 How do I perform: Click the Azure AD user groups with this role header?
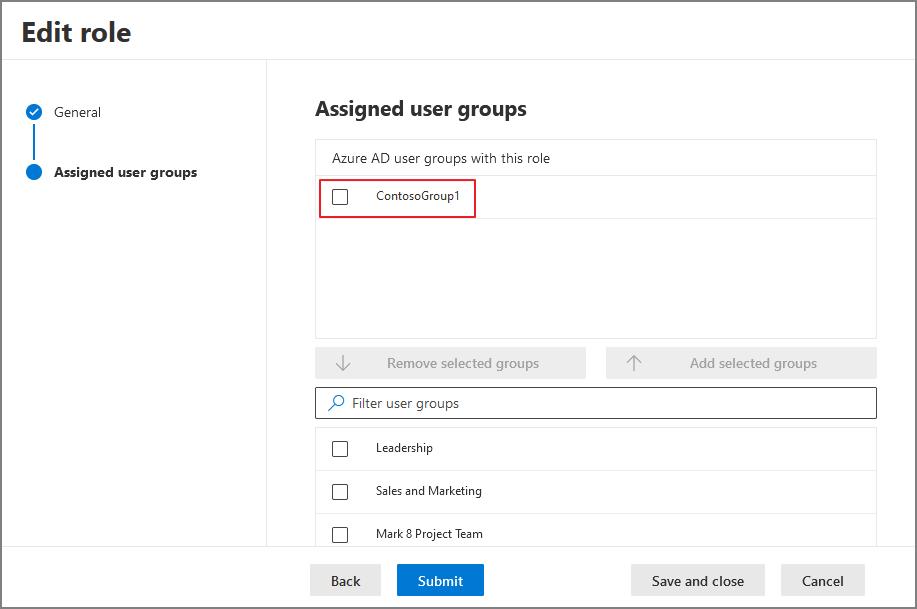point(441,159)
